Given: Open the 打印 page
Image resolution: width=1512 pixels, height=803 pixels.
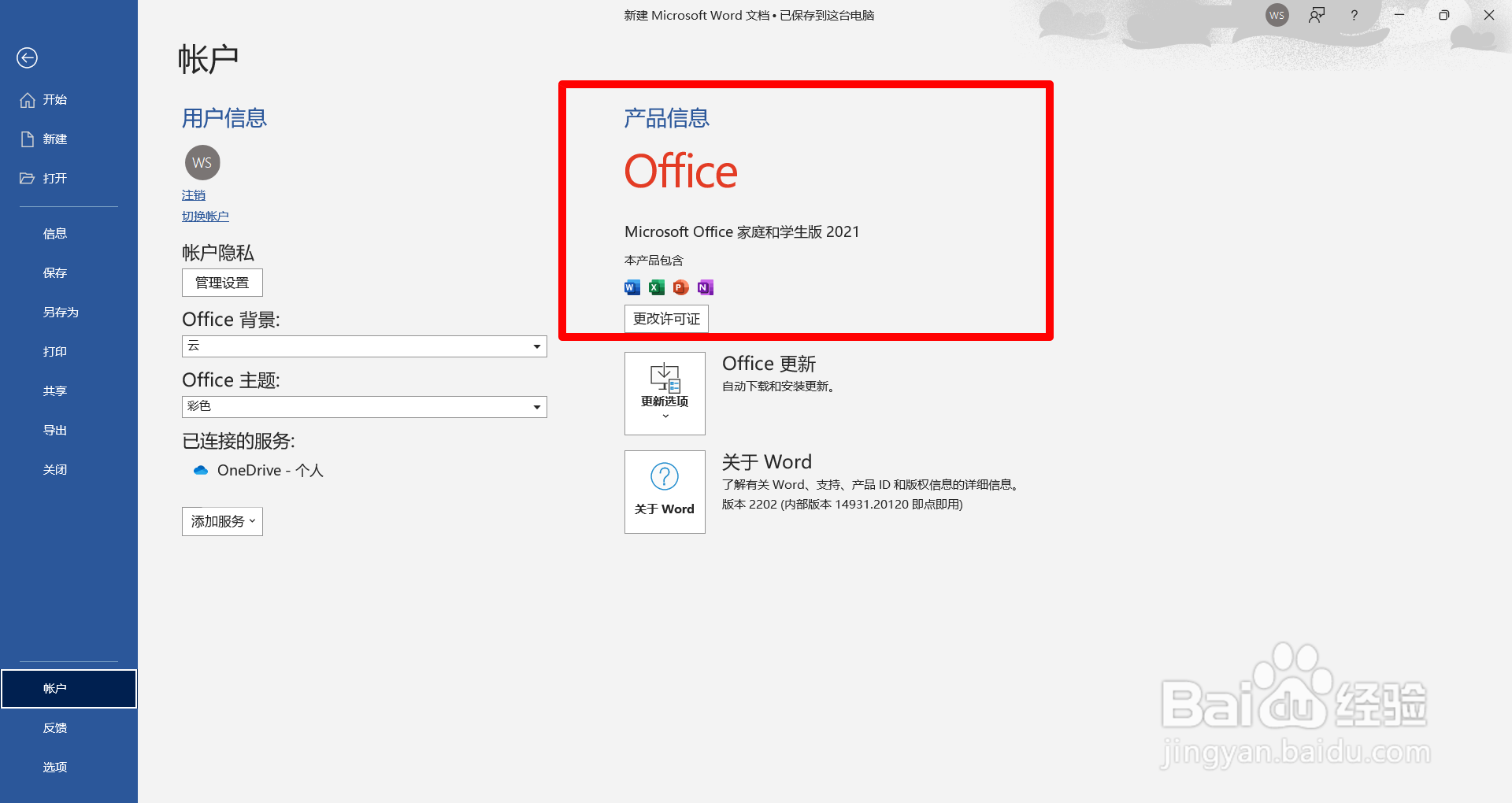Looking at the screenshot, I should (x=69, y=352).
